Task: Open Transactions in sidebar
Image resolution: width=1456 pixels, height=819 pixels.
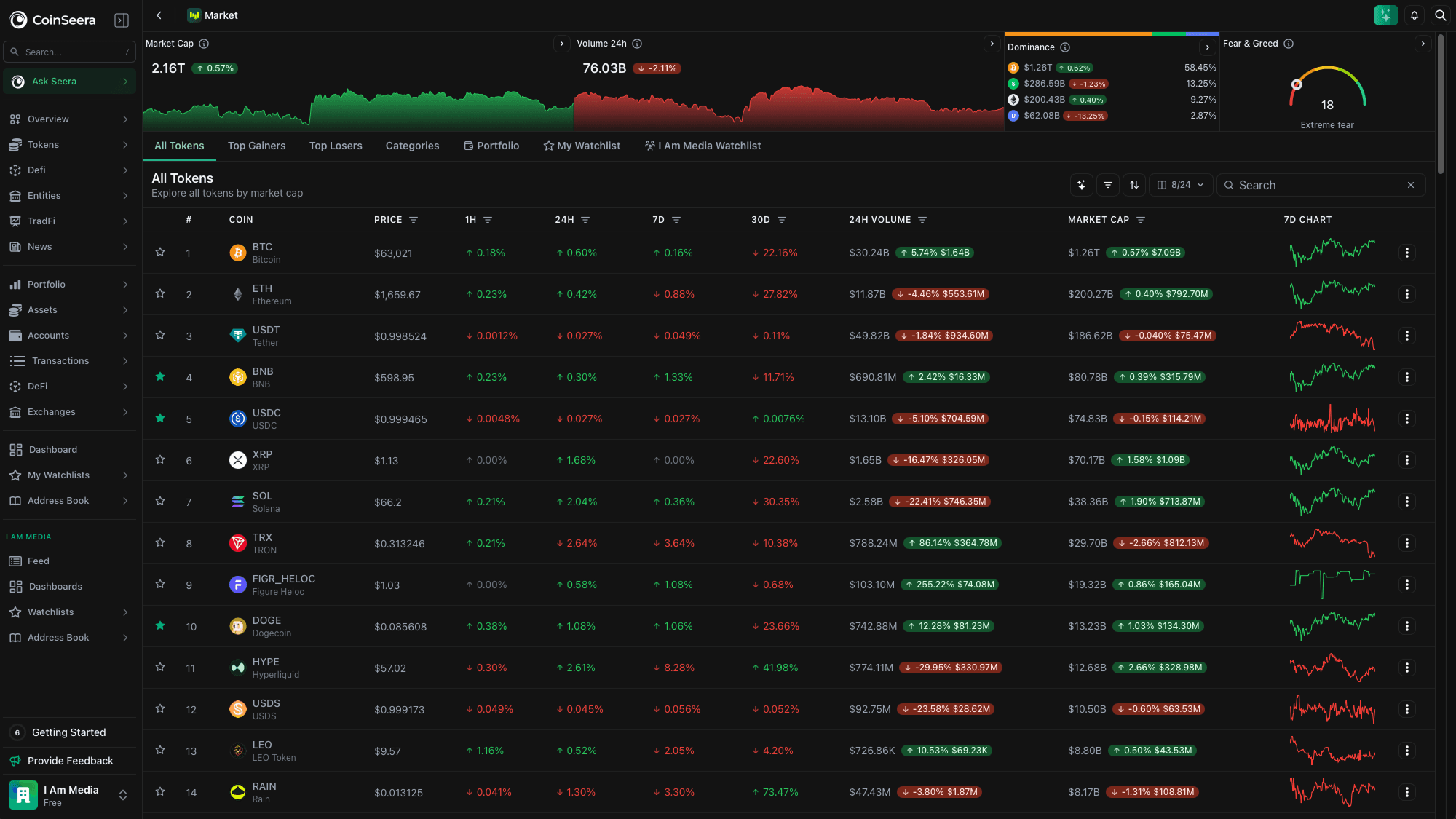Action: click(69, 361)
